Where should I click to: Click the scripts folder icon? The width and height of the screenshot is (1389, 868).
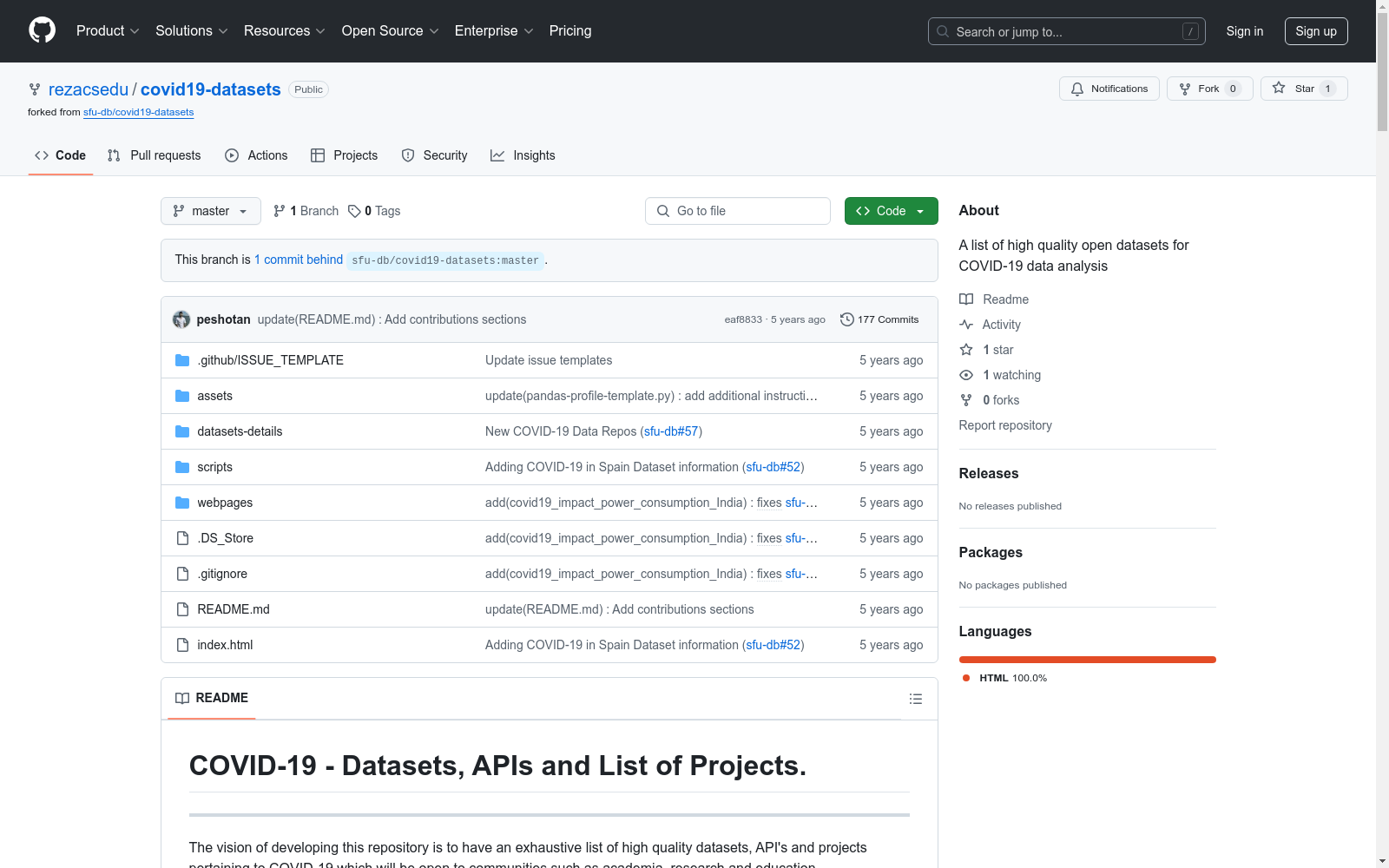tap(182, 467)
